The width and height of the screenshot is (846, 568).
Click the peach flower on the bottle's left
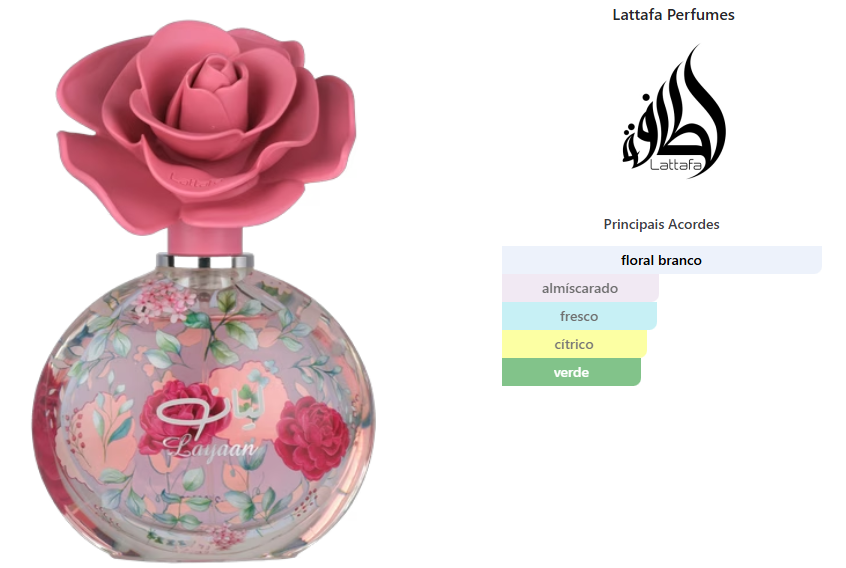(x=101, y=430)
